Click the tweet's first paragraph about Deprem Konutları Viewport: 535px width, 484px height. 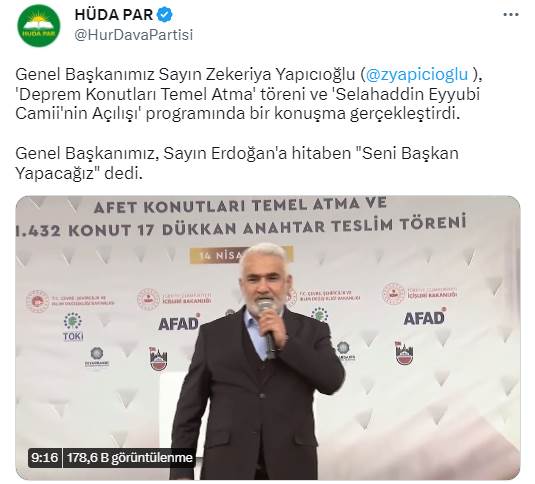[249, 94]
